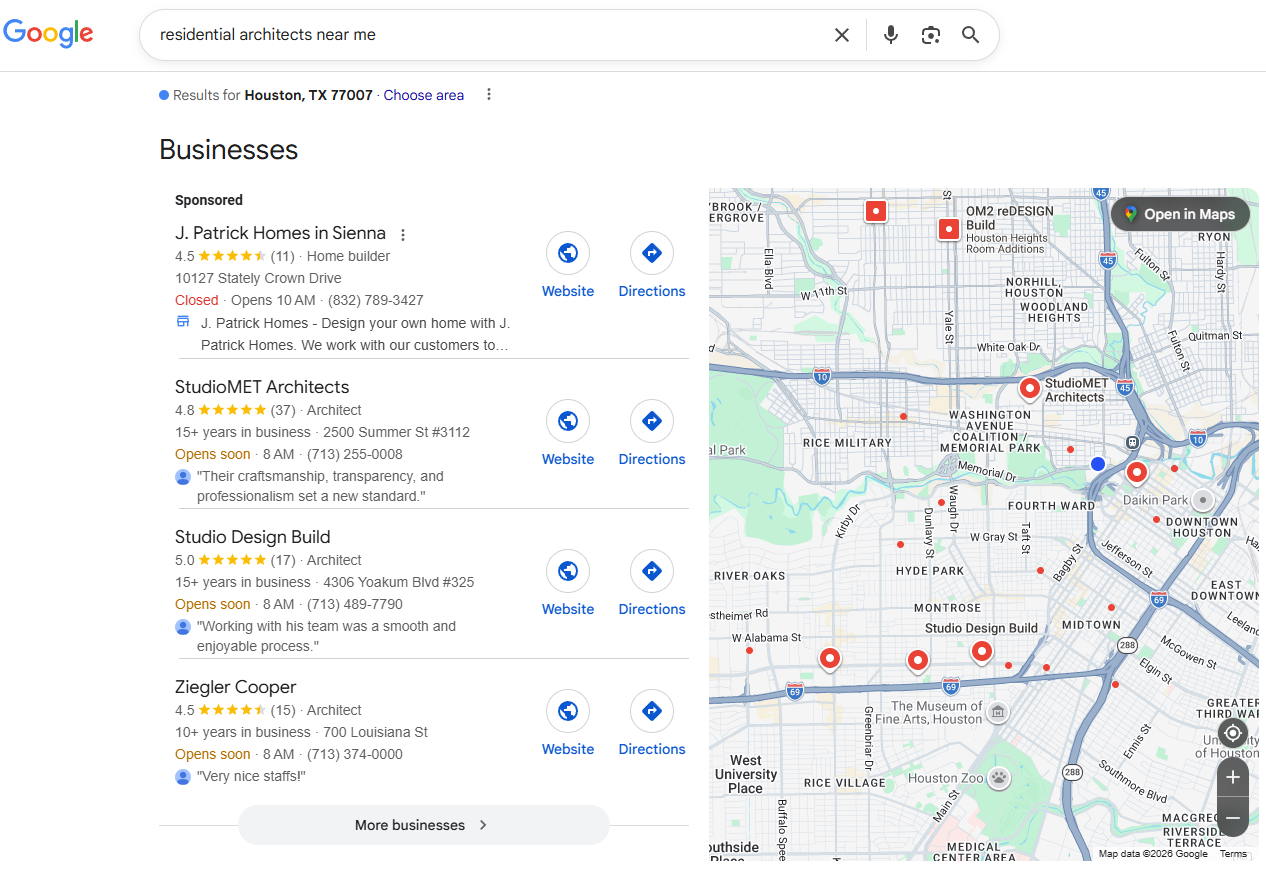Start voice search with microphone icon

coord(891,35)
